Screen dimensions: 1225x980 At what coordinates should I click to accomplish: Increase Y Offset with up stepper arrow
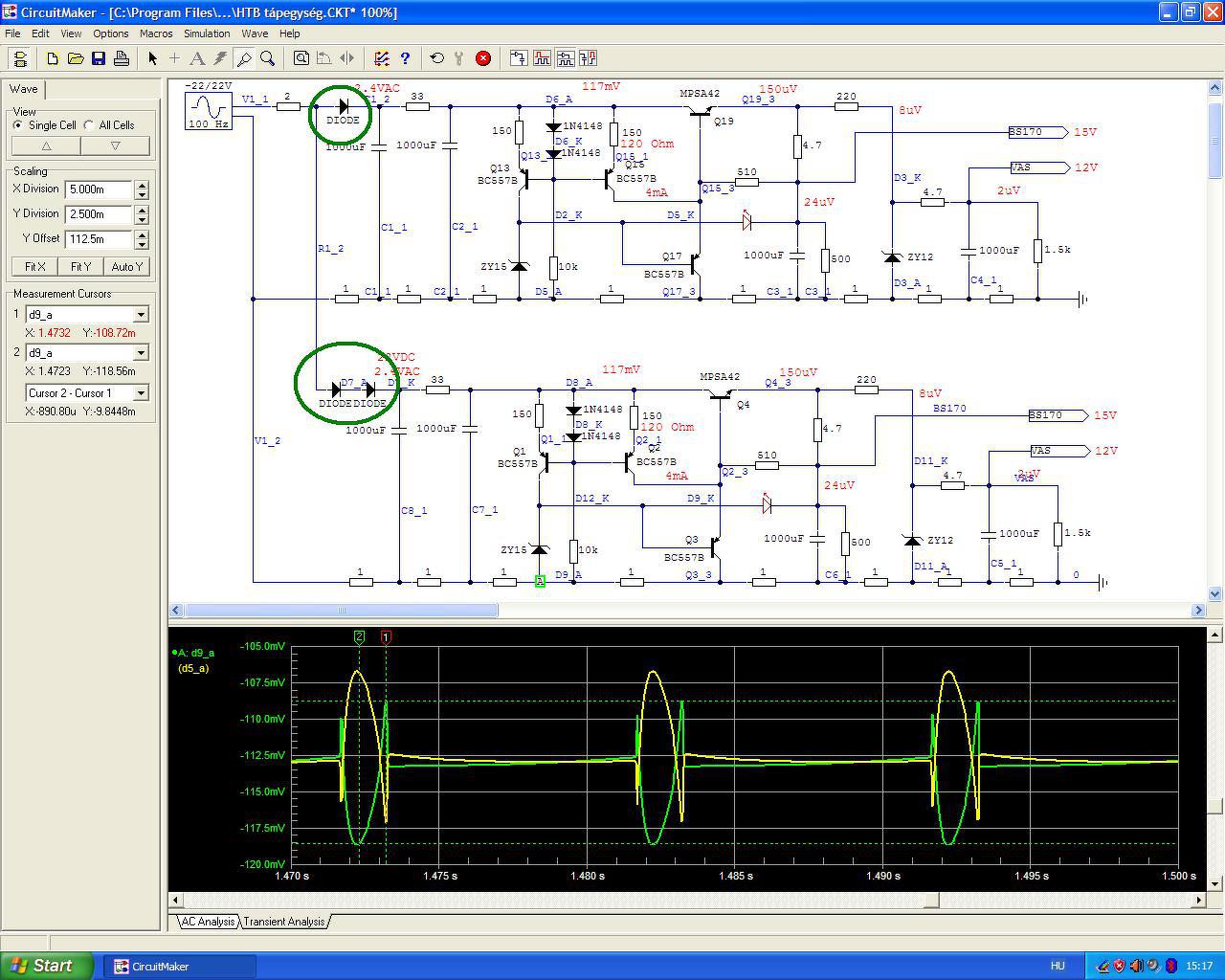pos(142,234)
